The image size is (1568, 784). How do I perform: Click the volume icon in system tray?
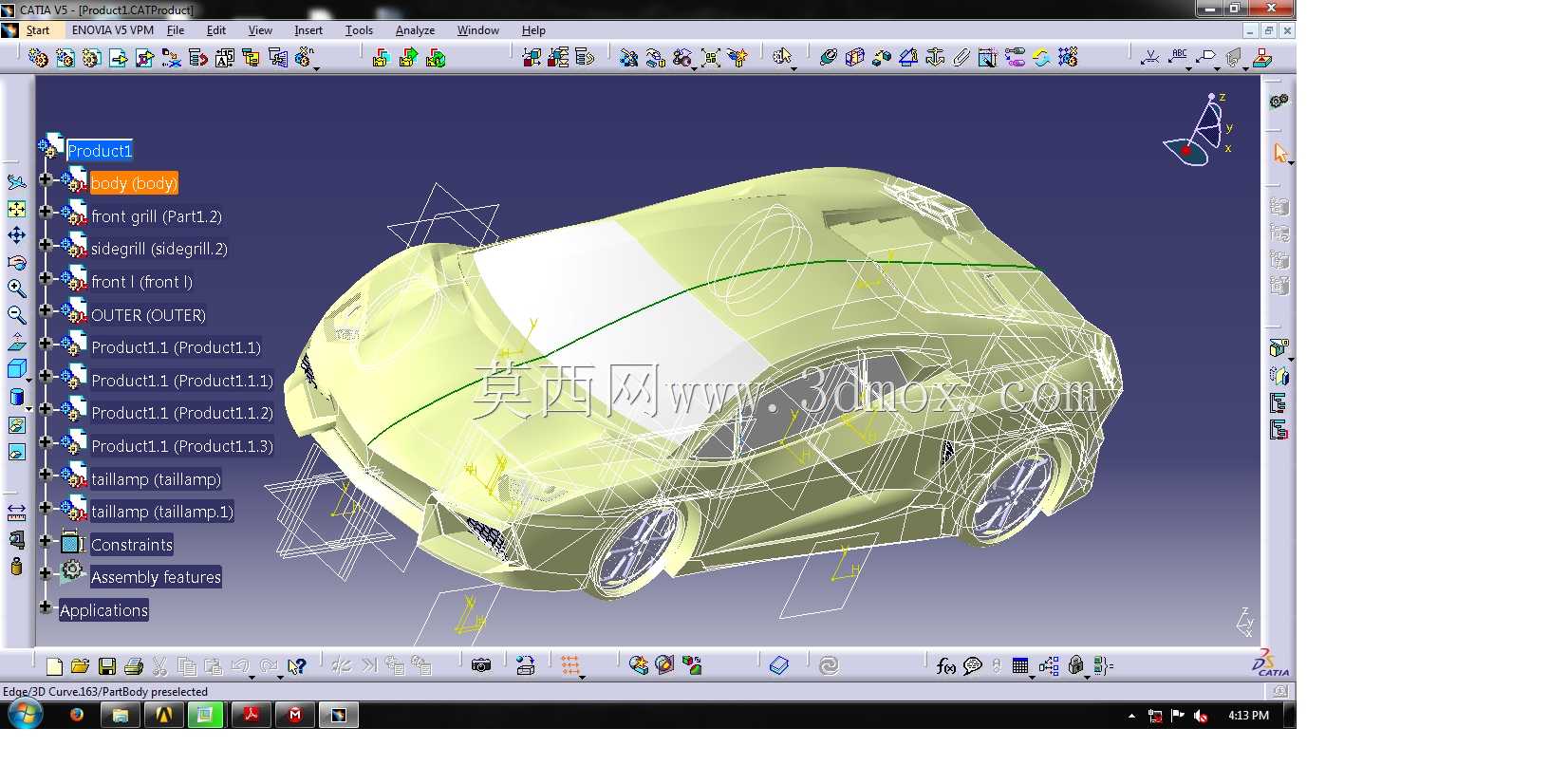1201,716
